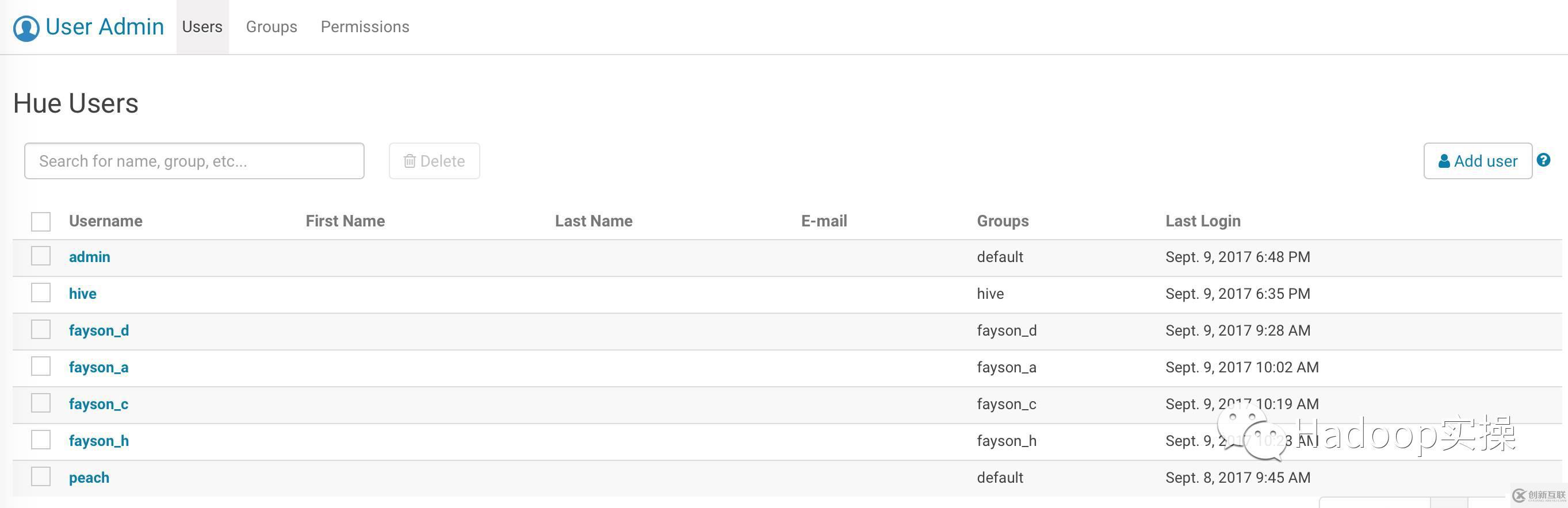Toggle the select-all users checkbox
The height and width of the screenshot is (508, 1568).
(x=41, y=221)
